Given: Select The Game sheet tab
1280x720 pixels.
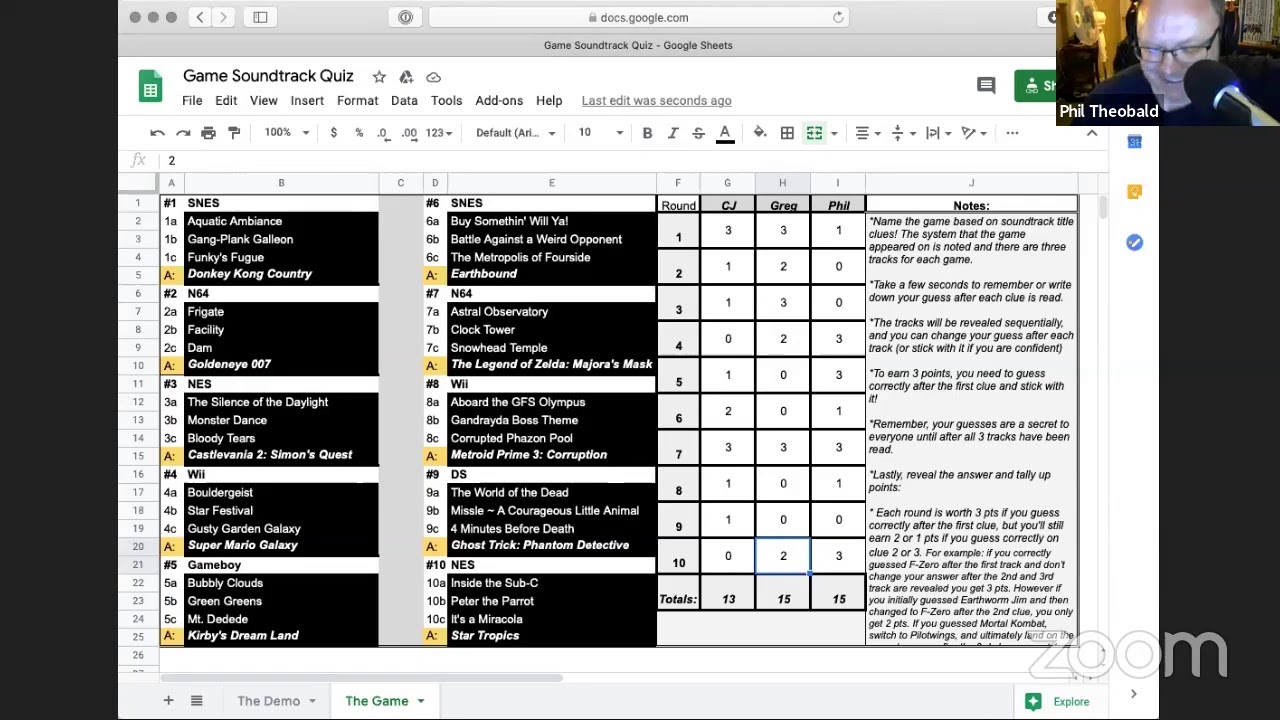Looking at the screenshot, I should [377, 701].
